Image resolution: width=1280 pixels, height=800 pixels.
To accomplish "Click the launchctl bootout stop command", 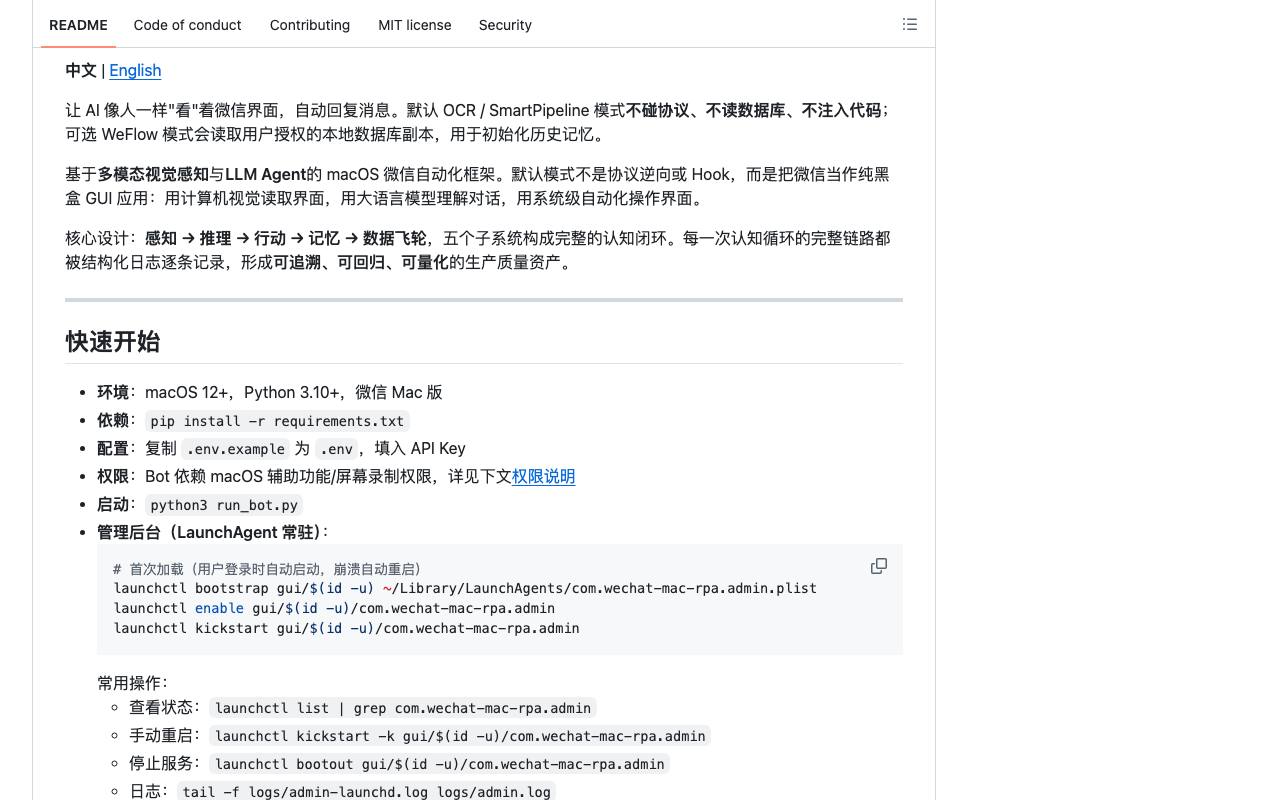I will (439, 764).
